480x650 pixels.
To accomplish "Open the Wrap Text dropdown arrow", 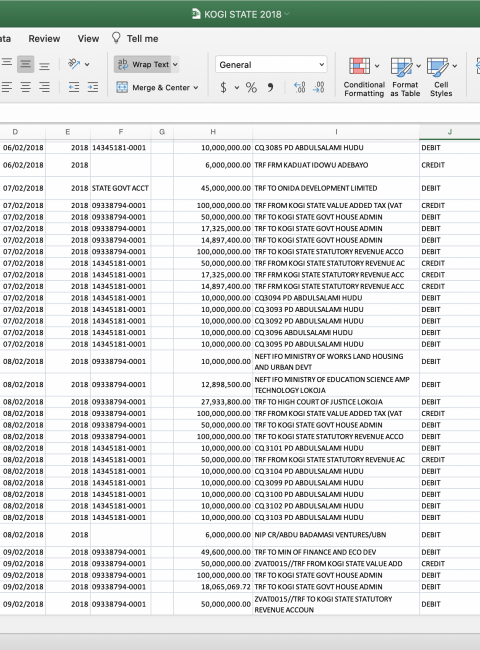I will (175, 64).
